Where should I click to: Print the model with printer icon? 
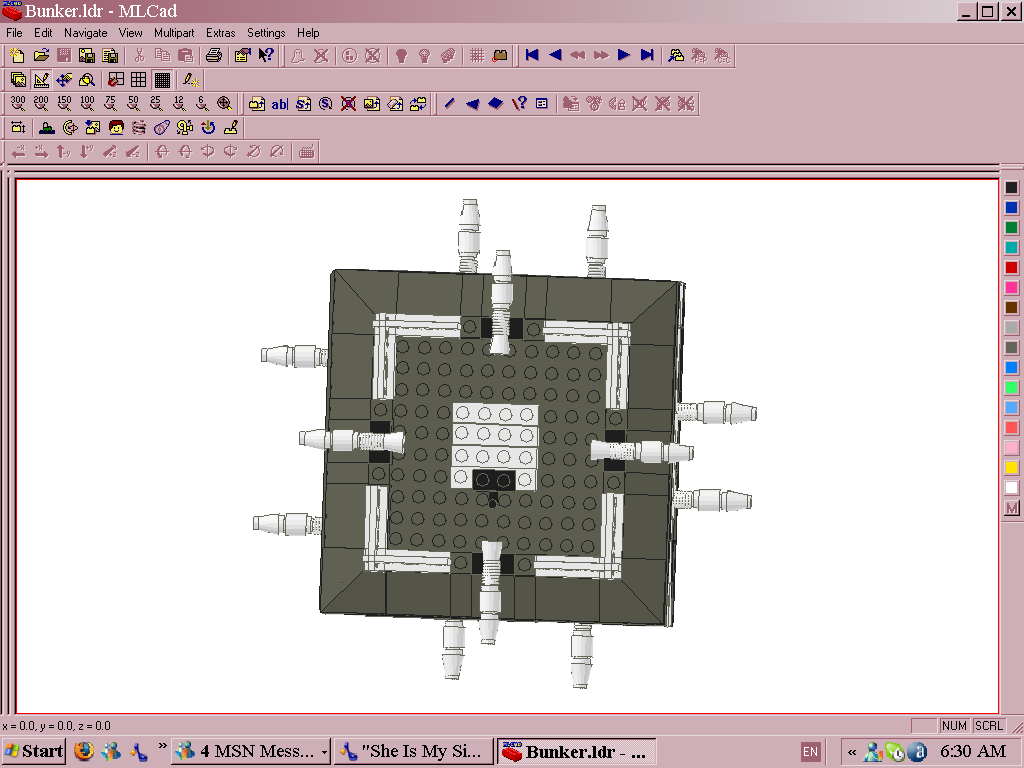click(x=214, y=56)
